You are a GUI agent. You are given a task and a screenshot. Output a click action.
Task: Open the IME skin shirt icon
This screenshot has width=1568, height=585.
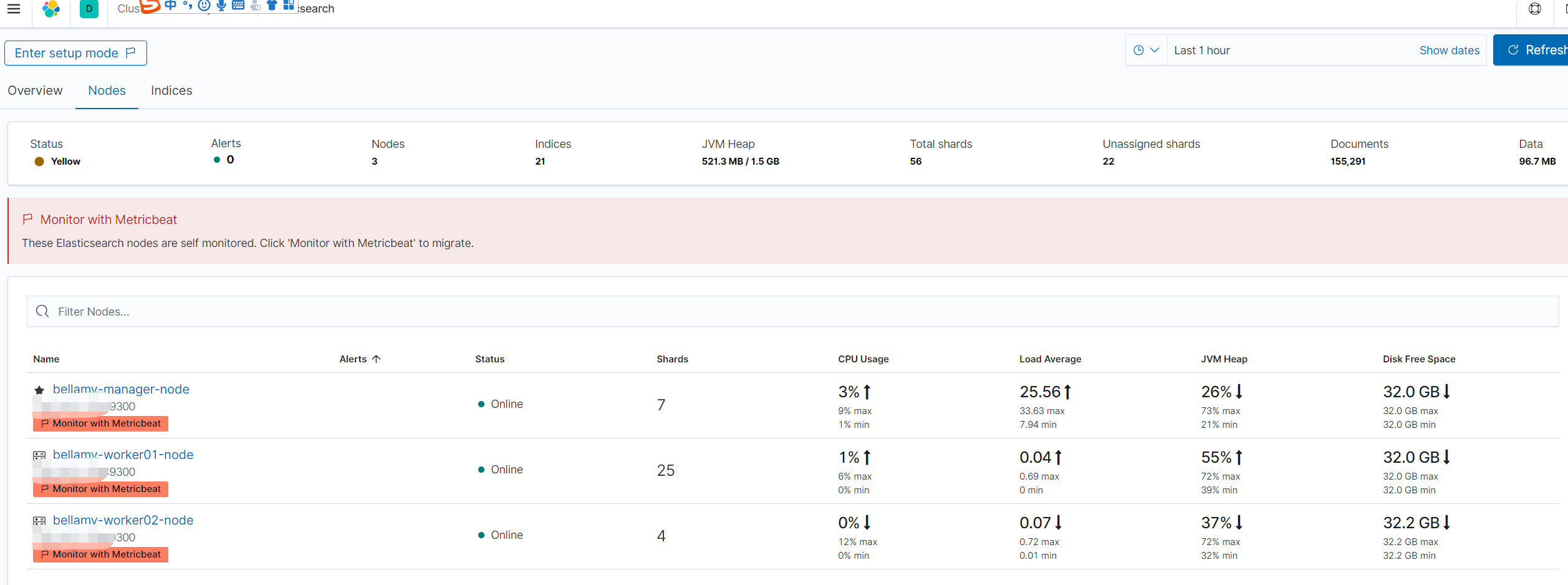click(x=272, y=6)
